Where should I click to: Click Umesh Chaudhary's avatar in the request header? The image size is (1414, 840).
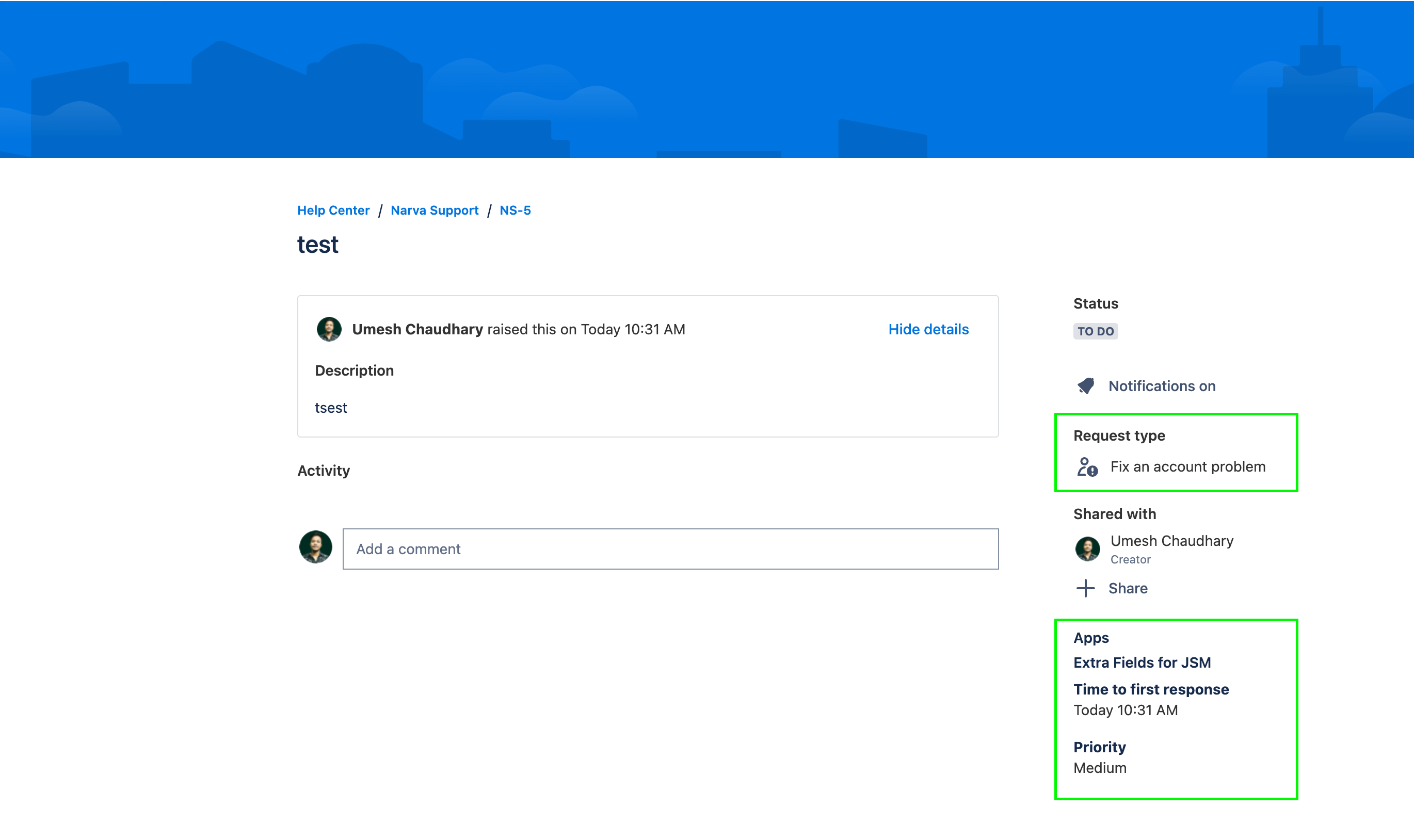point(329,329)
